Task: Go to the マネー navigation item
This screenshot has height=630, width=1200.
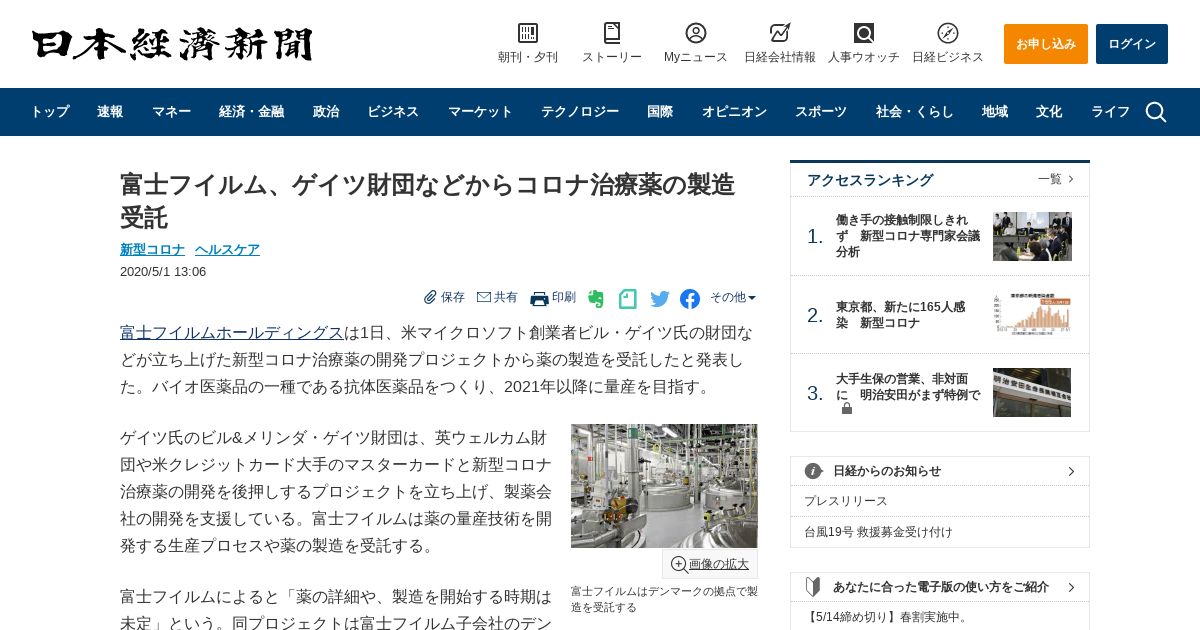Action: 171,112
